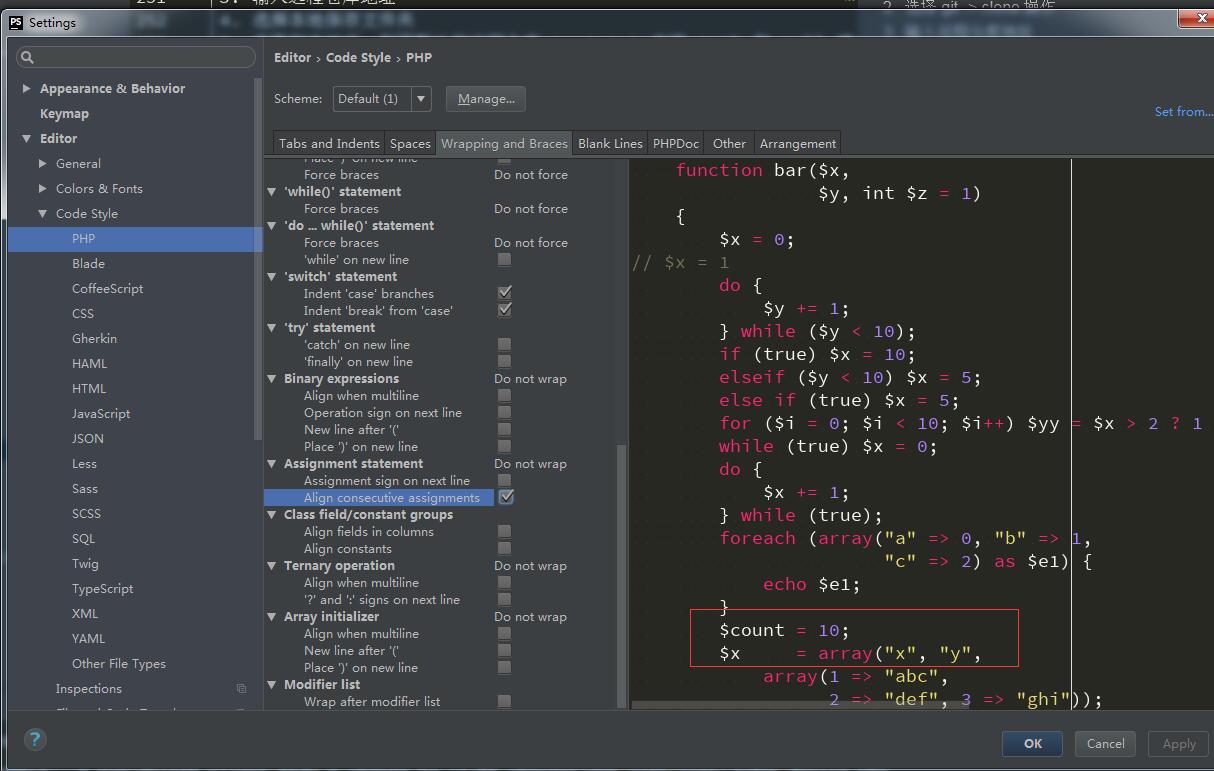
Task: Collapse the Code Style tree node
Action: point(43,214)
